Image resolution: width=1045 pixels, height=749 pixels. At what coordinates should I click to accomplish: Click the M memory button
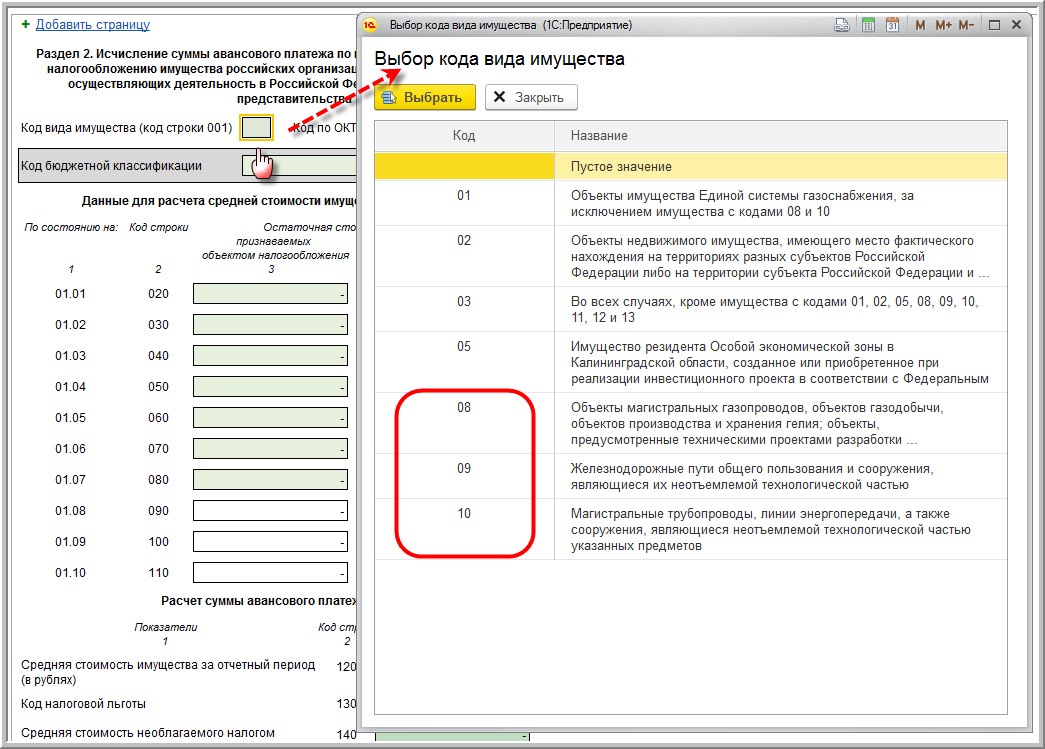point(921,25)
